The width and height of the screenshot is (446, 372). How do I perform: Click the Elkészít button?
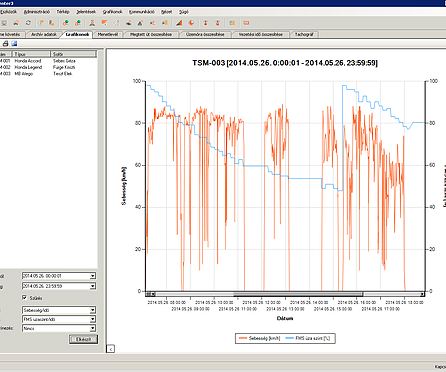click(83, 339)
